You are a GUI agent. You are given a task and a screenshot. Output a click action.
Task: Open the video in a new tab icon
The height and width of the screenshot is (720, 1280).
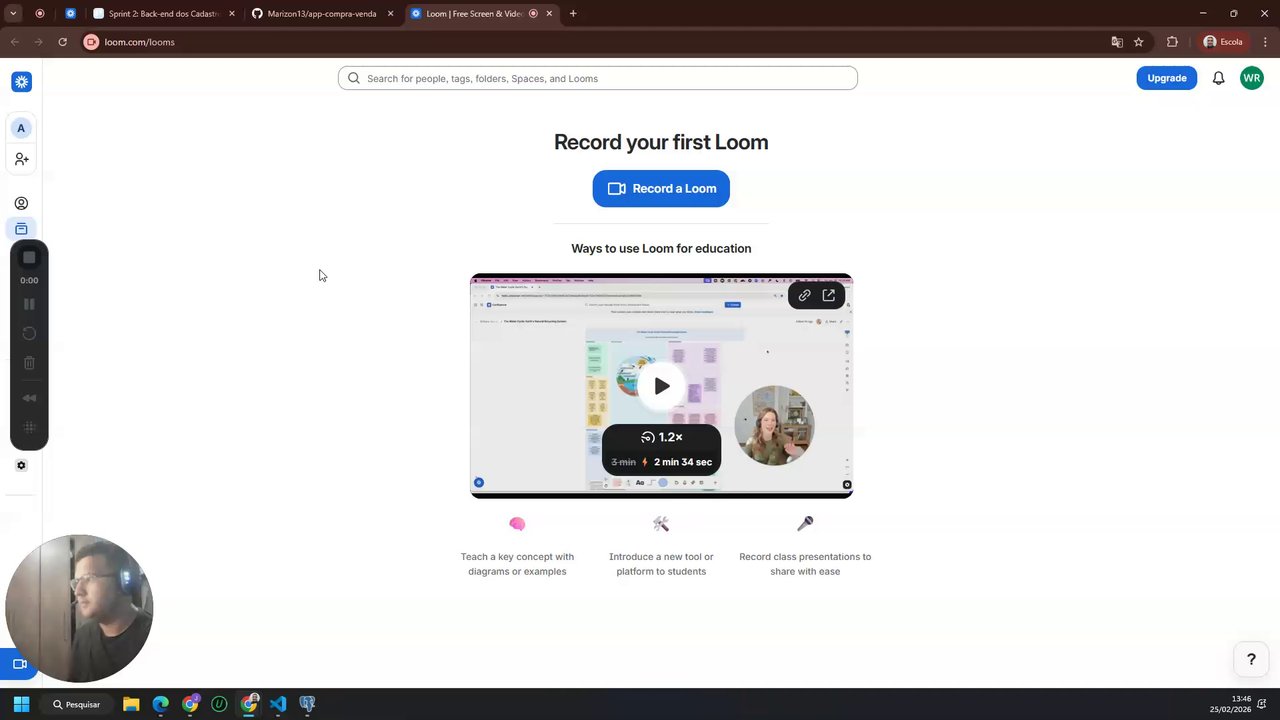point(829,295)
